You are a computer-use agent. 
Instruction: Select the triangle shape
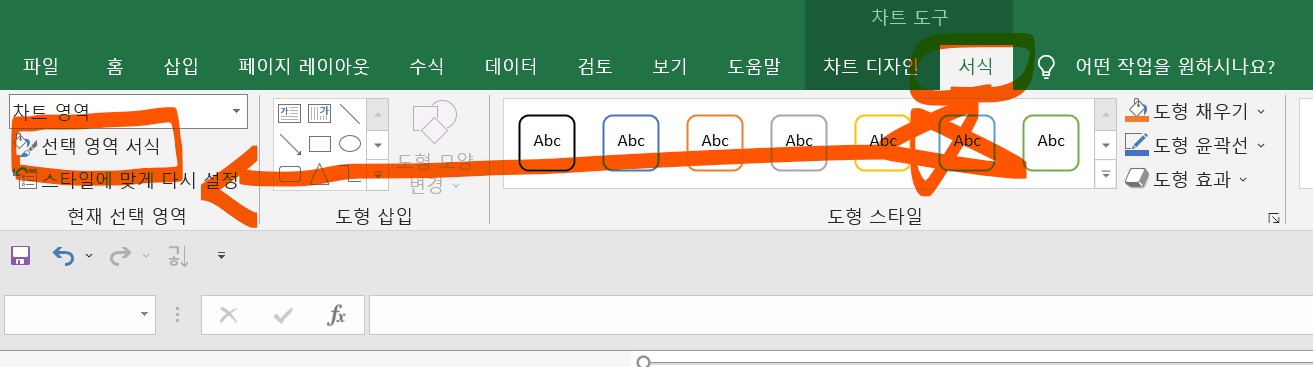(x=320, y=174)
